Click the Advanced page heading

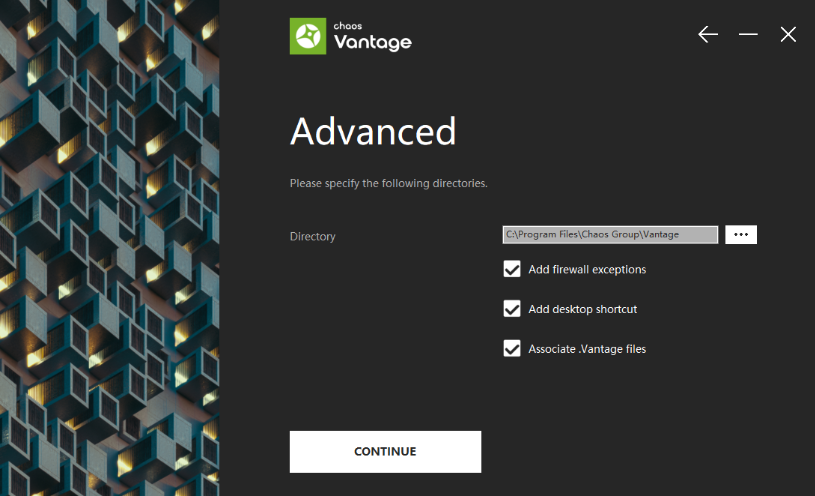pos(373,132)
